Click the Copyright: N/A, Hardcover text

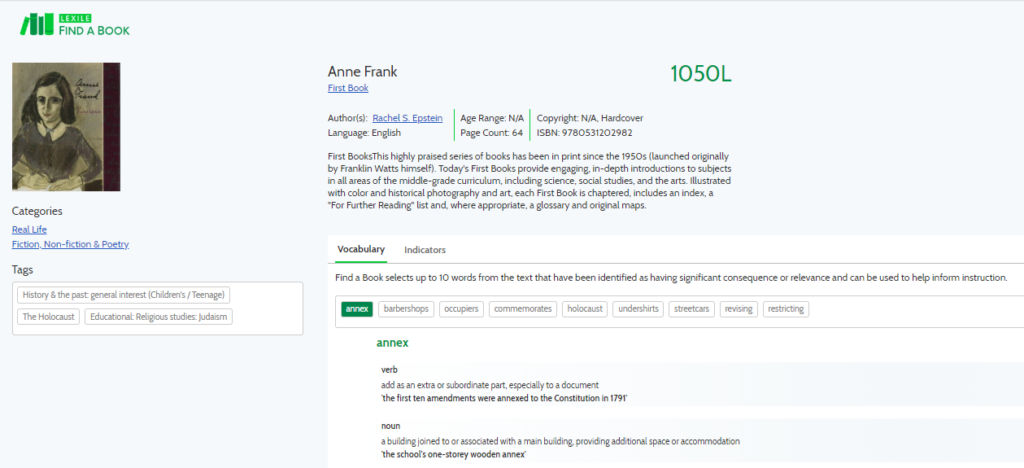pyautogui.click(x=590, y=118)
